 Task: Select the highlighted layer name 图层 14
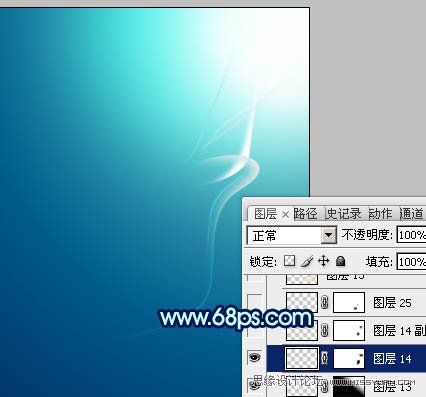point(392,359)
